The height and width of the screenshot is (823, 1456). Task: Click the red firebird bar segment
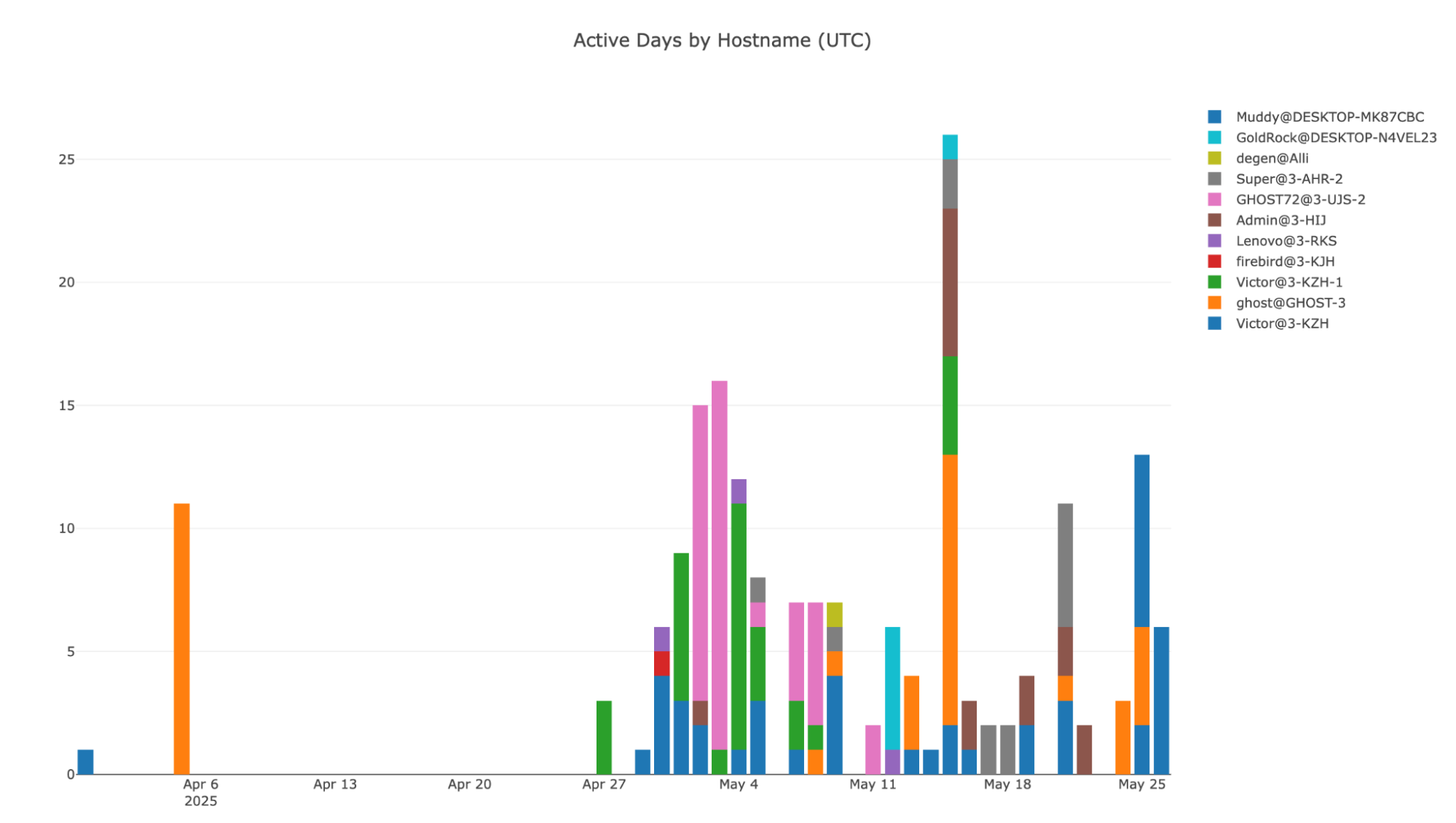661,663
